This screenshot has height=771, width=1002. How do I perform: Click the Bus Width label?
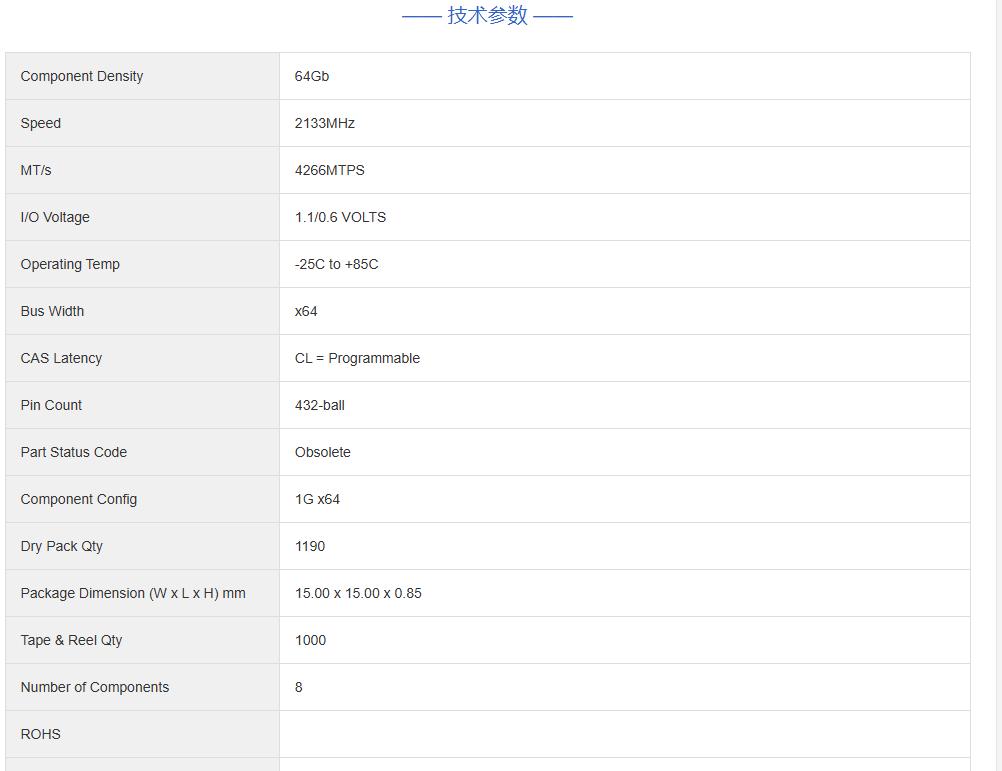52,311
